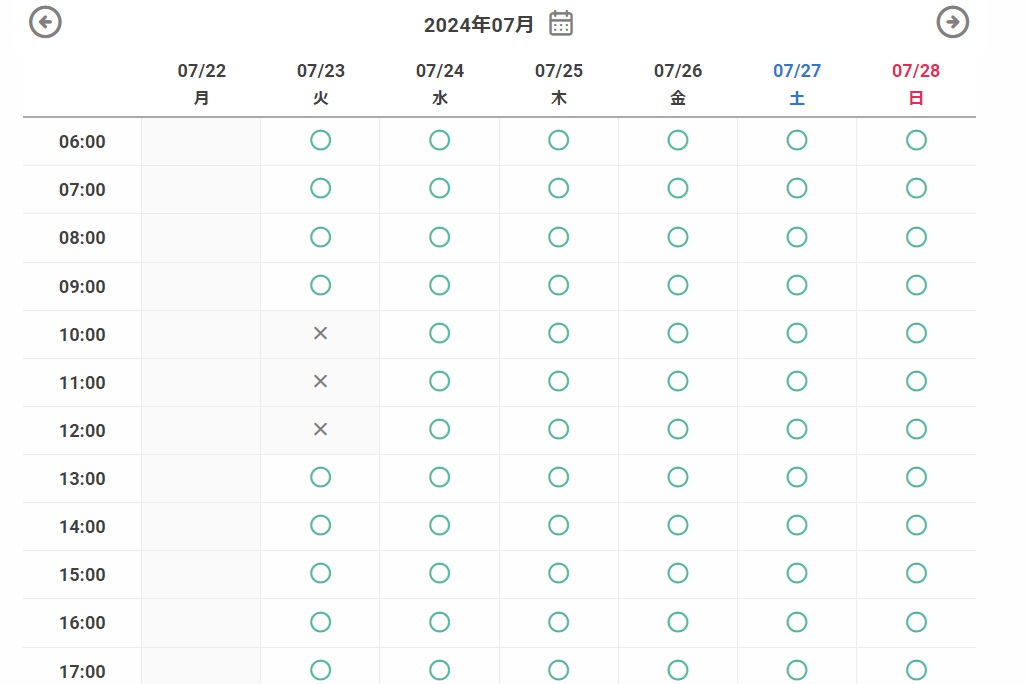This screenshot has height=684, width=1027.
Task: Select available slot 07/24 at 10:00
Action: (x=439, y=333)
